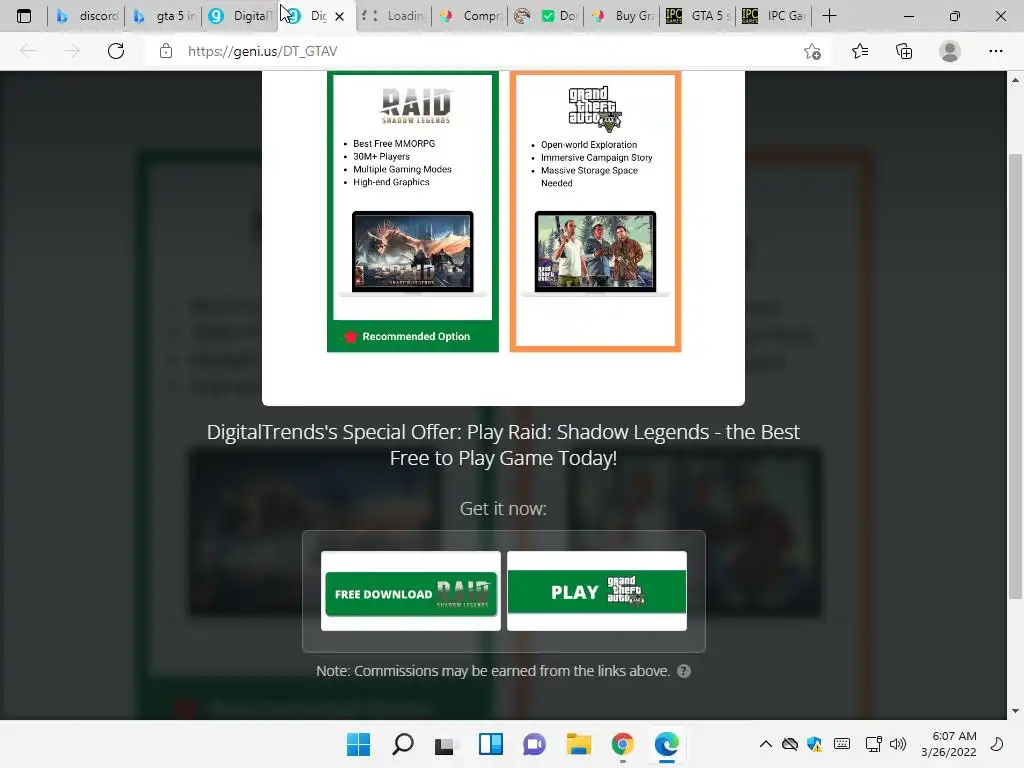Open Settings and more menu
Screen dimensions: 1024x768
click(995, 51)
